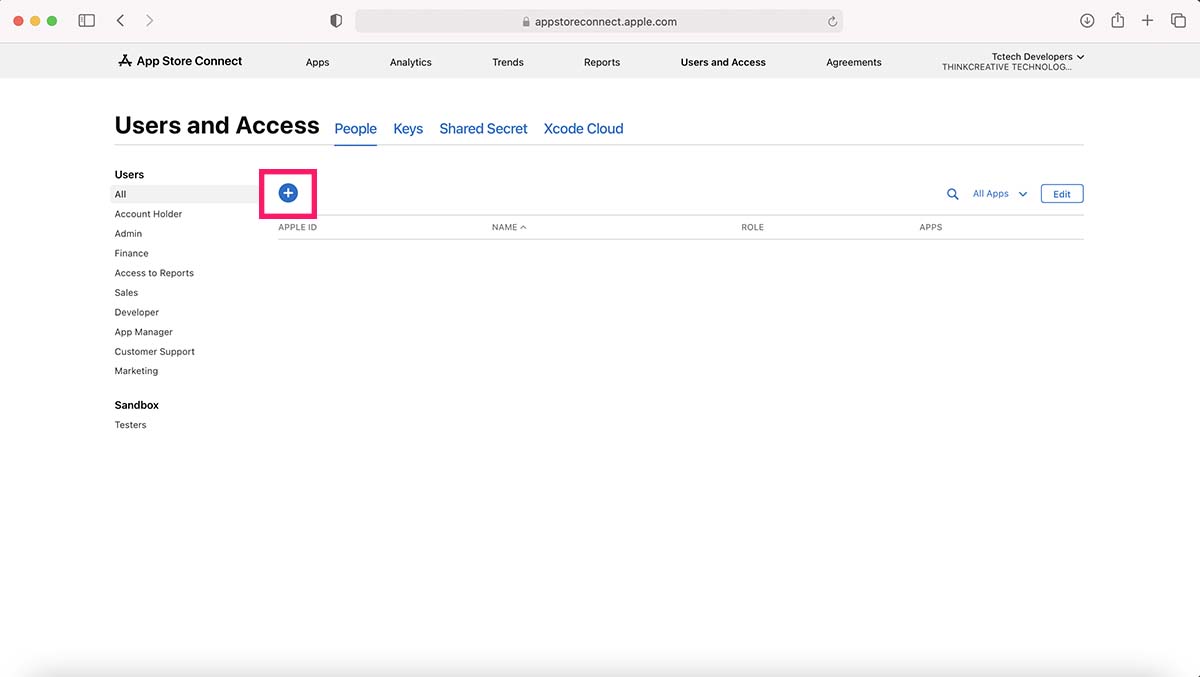The height and width of the screenshot is (677, 1200).
Task: Switch to the Xcode Cloud tab
Action: tap(583, 129)
